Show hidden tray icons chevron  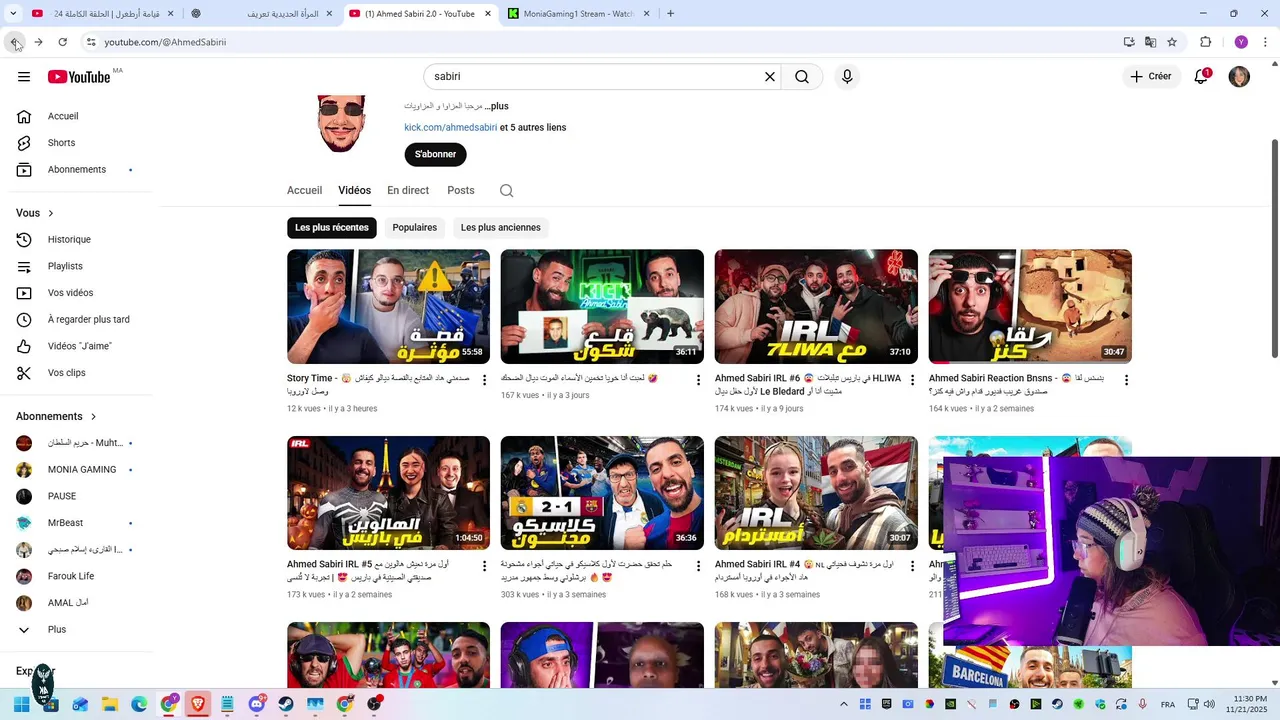(843, 704)
